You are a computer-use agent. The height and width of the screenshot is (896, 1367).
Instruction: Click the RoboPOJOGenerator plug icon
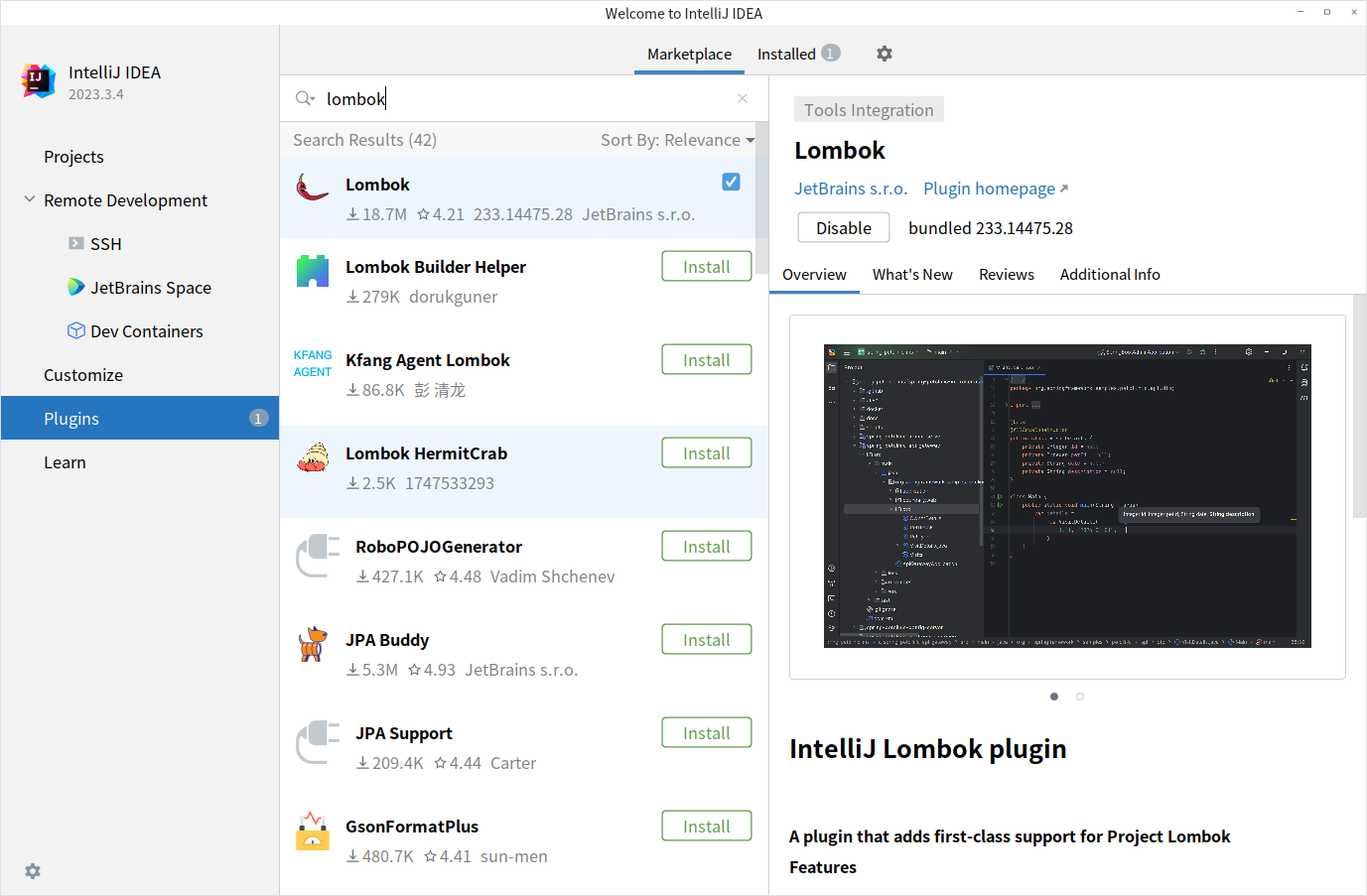point(318,555)
